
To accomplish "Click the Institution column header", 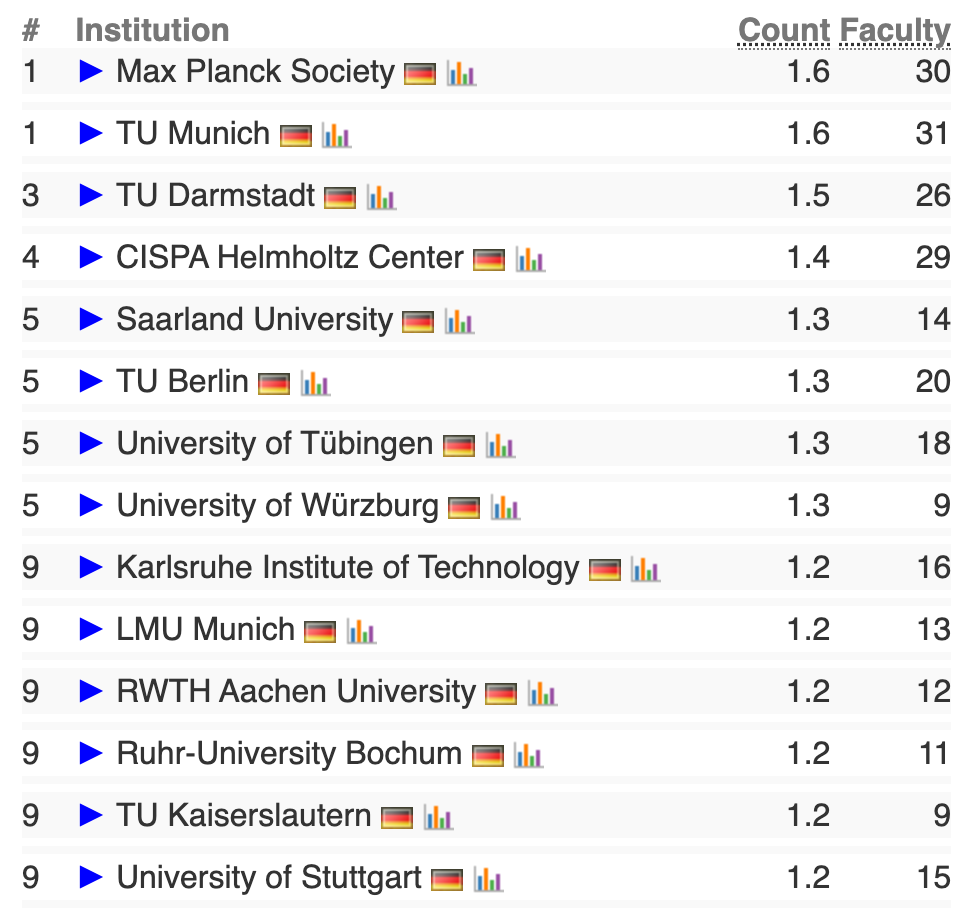I will (x=154, y=30).
